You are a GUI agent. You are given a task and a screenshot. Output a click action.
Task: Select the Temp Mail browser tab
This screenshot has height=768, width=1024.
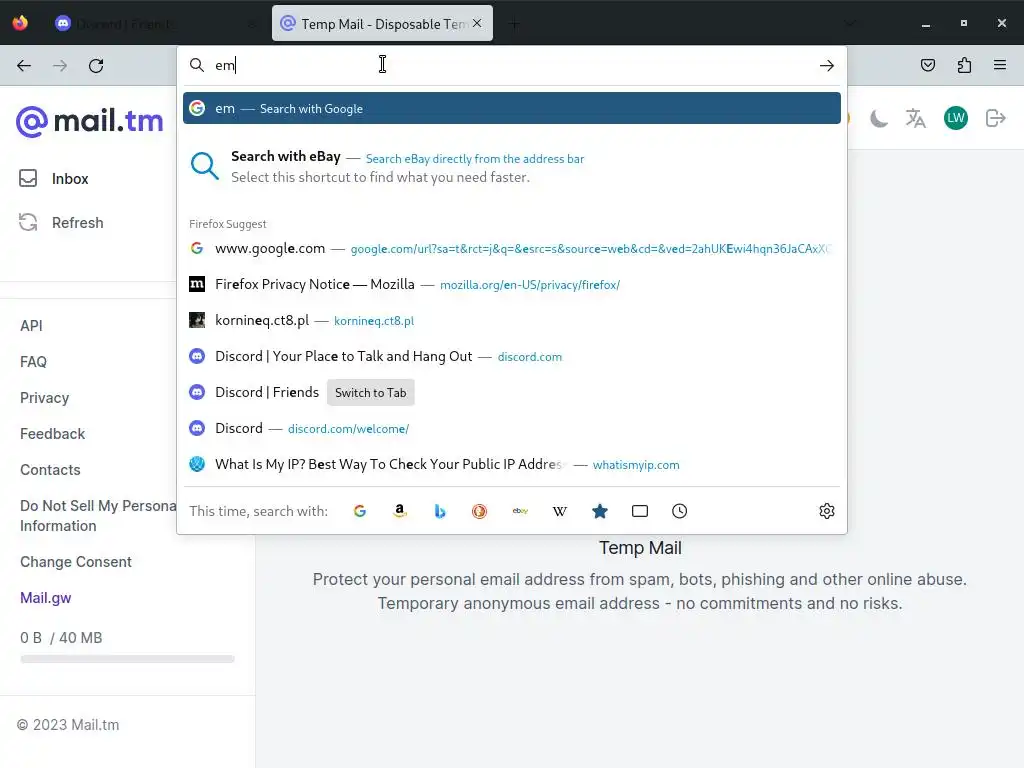(x=382, y=24)
